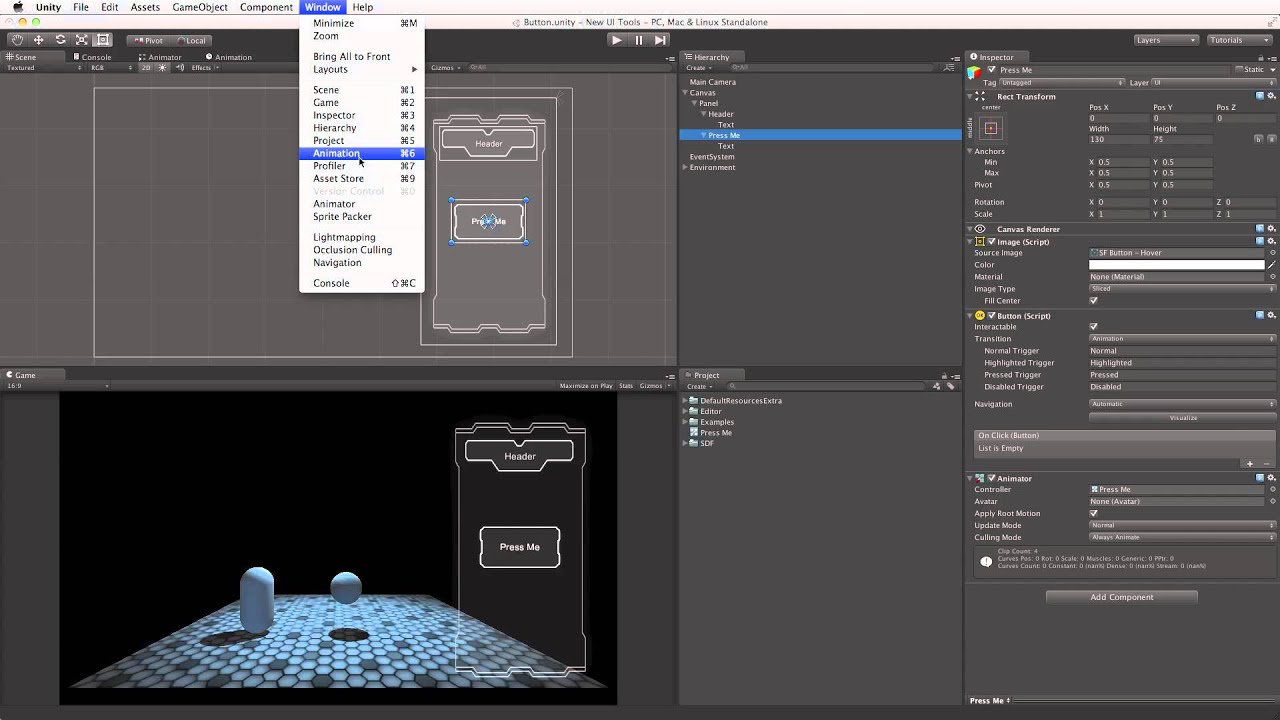Select the Rect Transform tool

pos(103,40)
